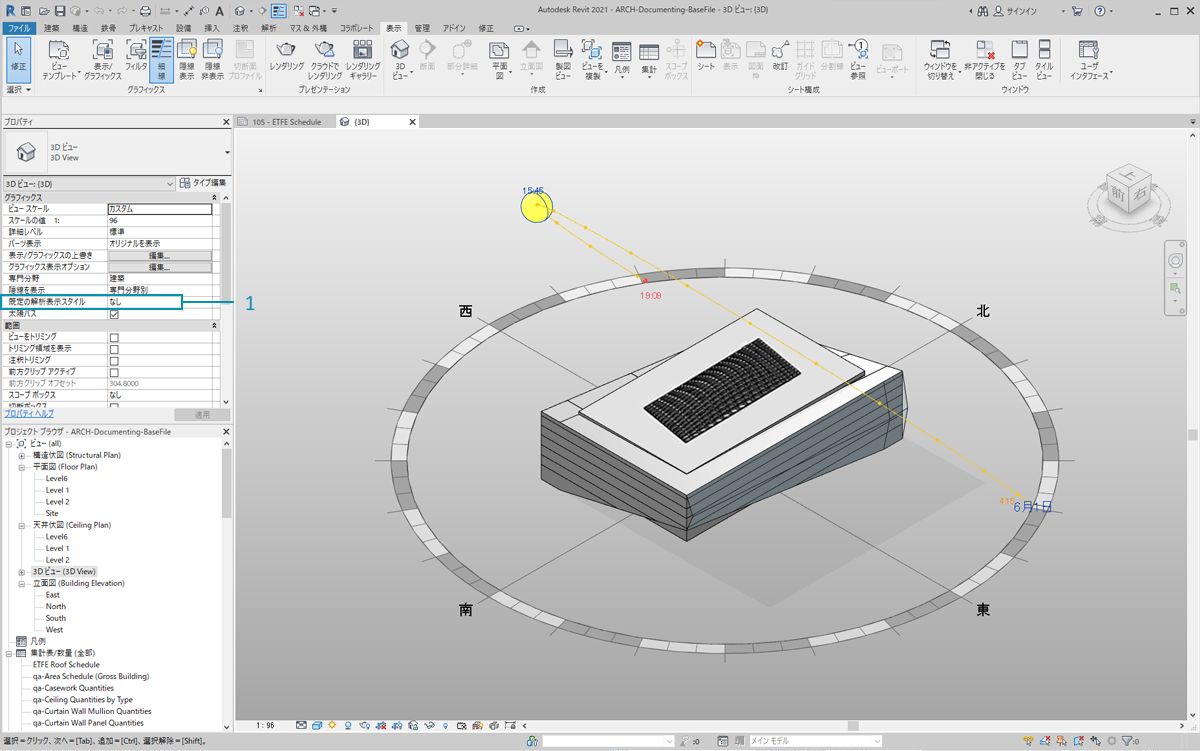Click the タブビュー (Tab Views) icon
Viewport: 1200px width, 751px height.
pyautogui.click(x=1019, y=59)
